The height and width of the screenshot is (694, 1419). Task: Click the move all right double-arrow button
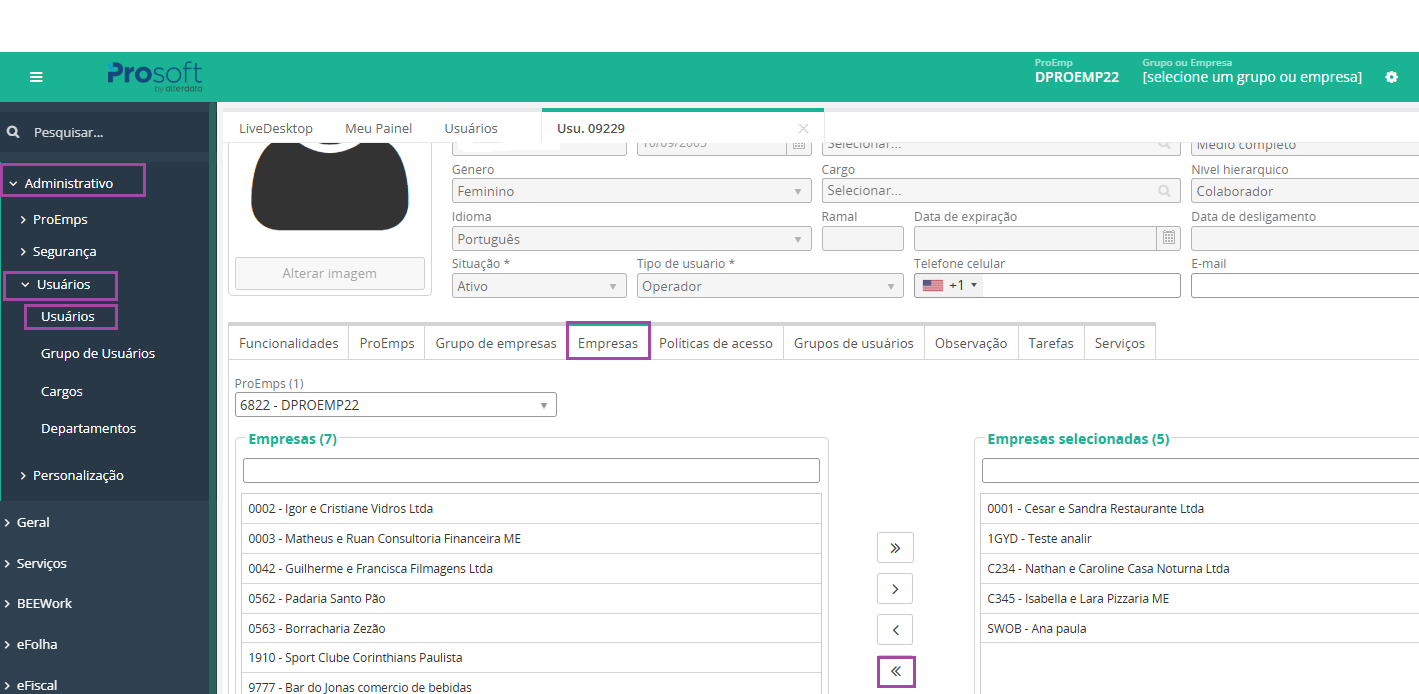click(895, 548)
